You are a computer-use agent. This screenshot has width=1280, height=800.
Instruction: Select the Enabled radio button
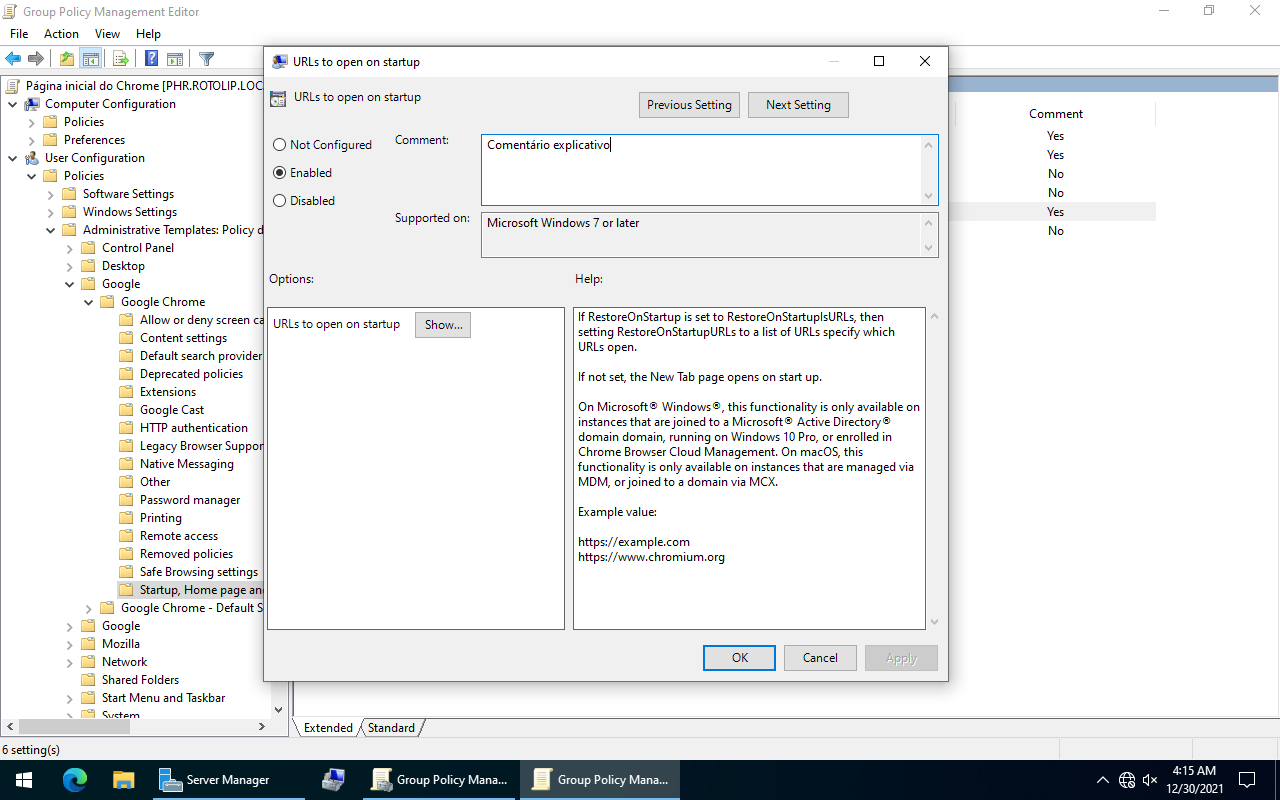[x=280, y=173]
